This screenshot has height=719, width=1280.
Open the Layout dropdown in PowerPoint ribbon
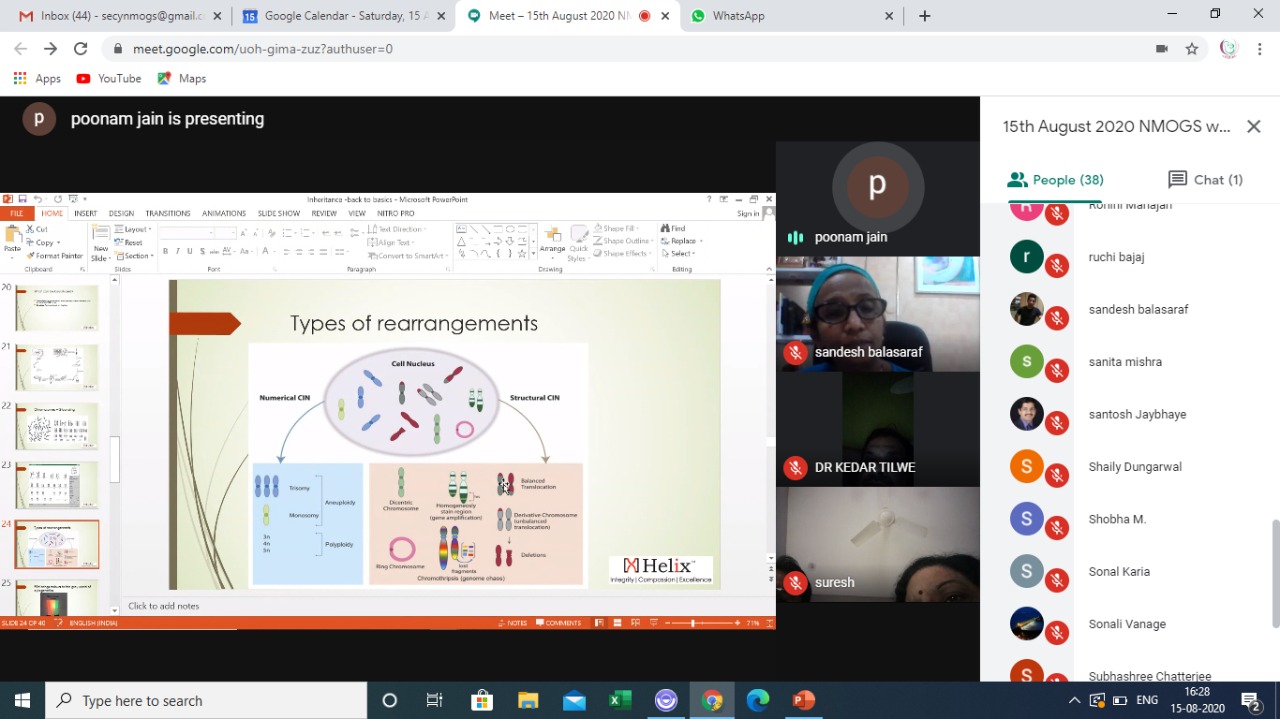pos(135,229)
